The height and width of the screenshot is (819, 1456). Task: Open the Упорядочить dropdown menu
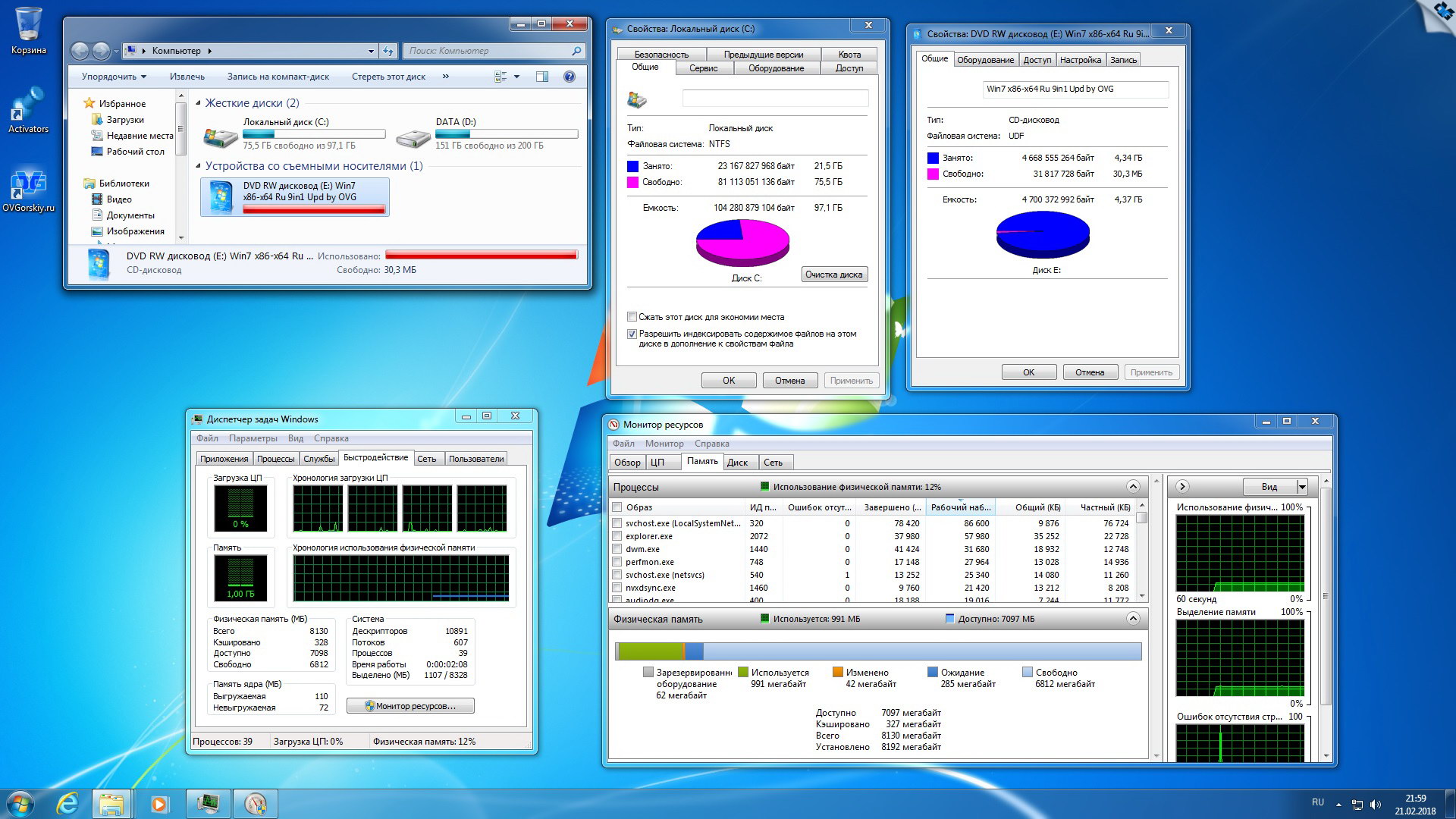(114, 77)
